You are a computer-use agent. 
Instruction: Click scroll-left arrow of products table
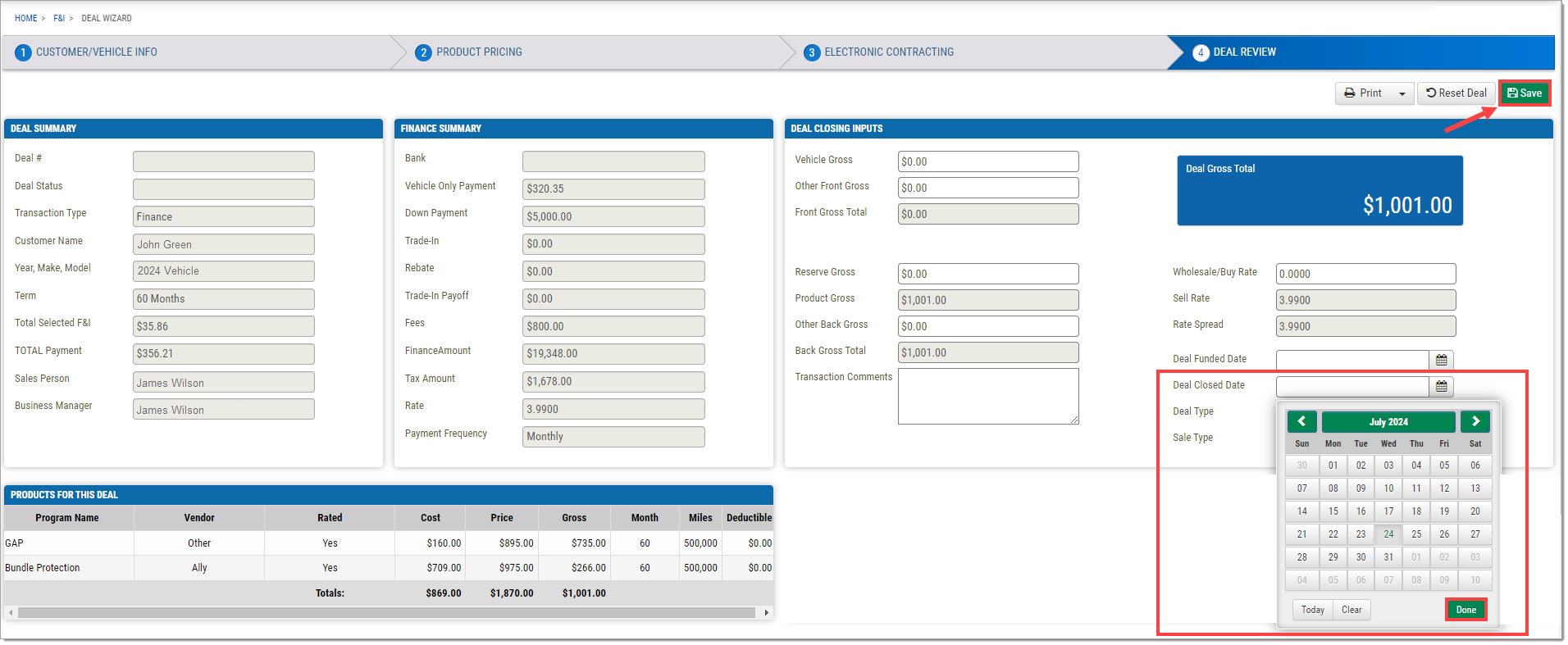point(11,612)
